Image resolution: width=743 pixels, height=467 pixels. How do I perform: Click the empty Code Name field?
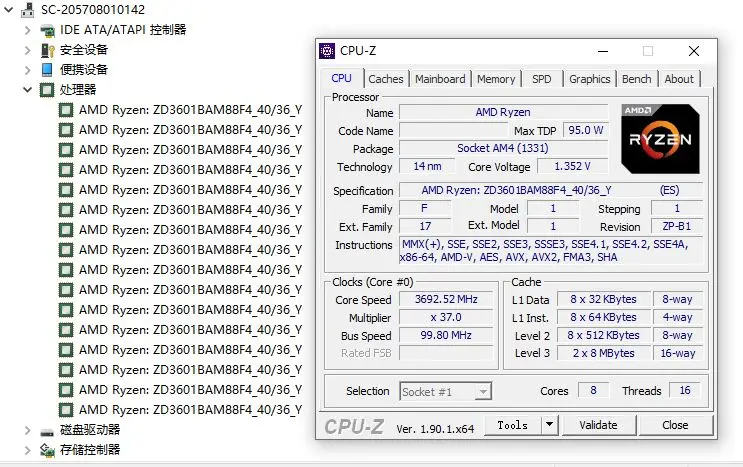pyautogui.click(x=453, y=130)
